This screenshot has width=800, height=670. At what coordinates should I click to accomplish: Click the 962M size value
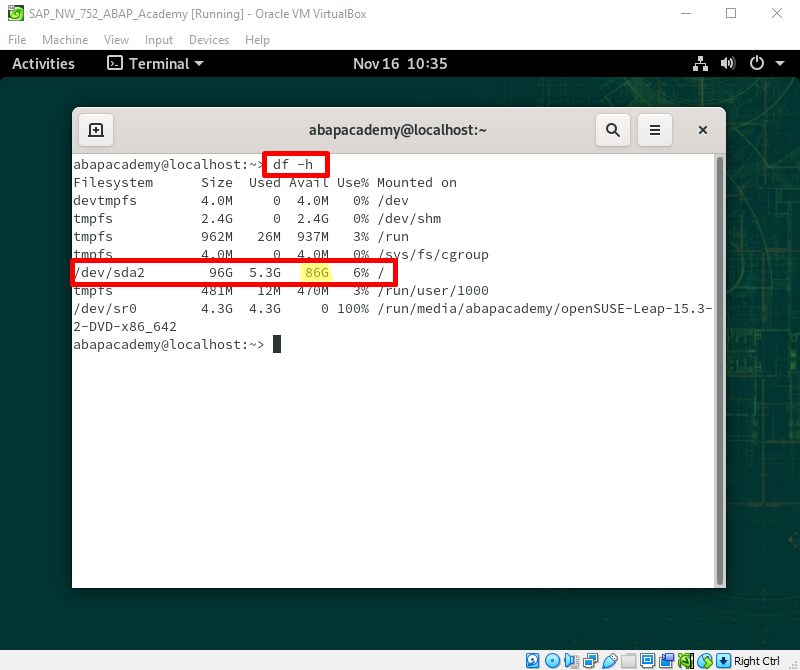pyautogui.click(x=217, y=237)
